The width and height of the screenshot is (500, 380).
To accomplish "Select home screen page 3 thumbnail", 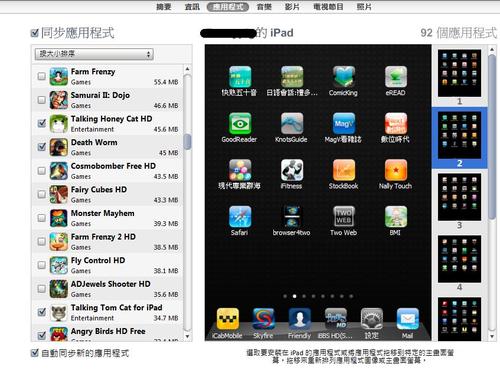I will tap(459, 197).
